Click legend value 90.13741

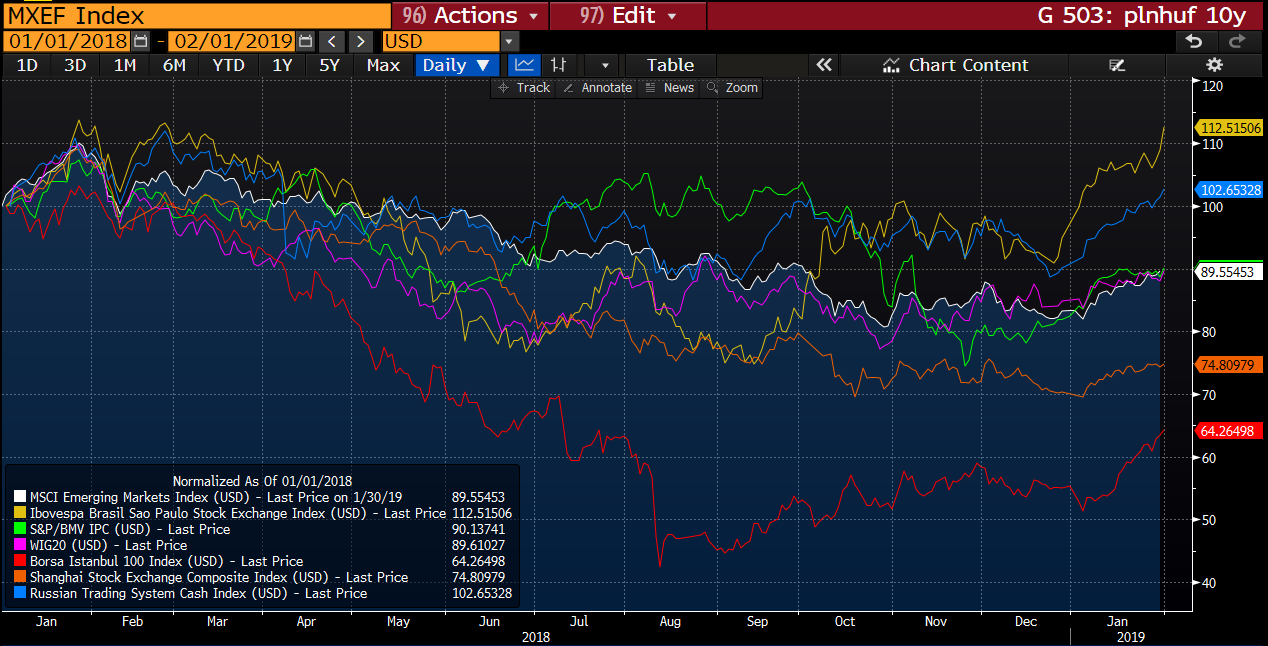[x=480, y=529]
